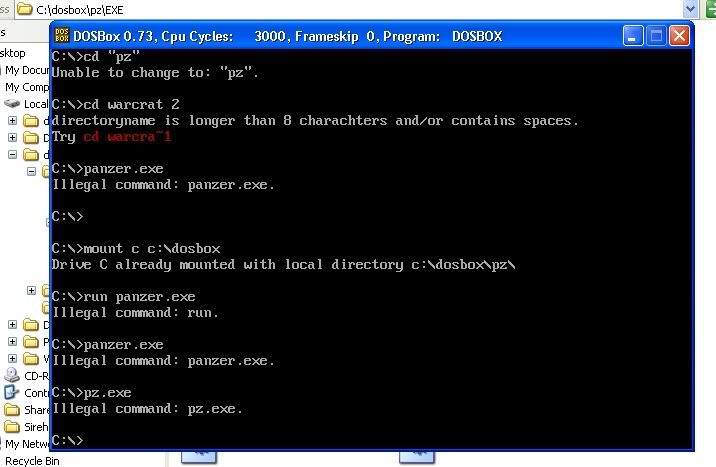This screenshot has height=467, width=716.
Task: Collapse the third folder under Local Disk
Action: coord(13,155)
